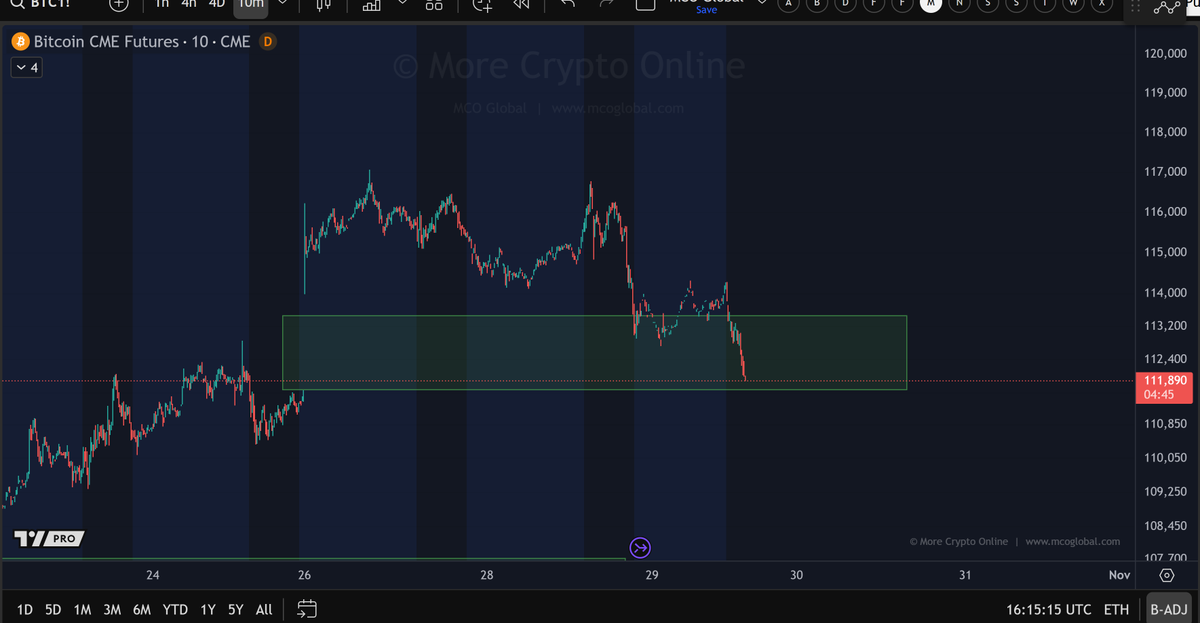Click the TradingView PRO logo
1200x623 pixels.
[x=49, y=539]
